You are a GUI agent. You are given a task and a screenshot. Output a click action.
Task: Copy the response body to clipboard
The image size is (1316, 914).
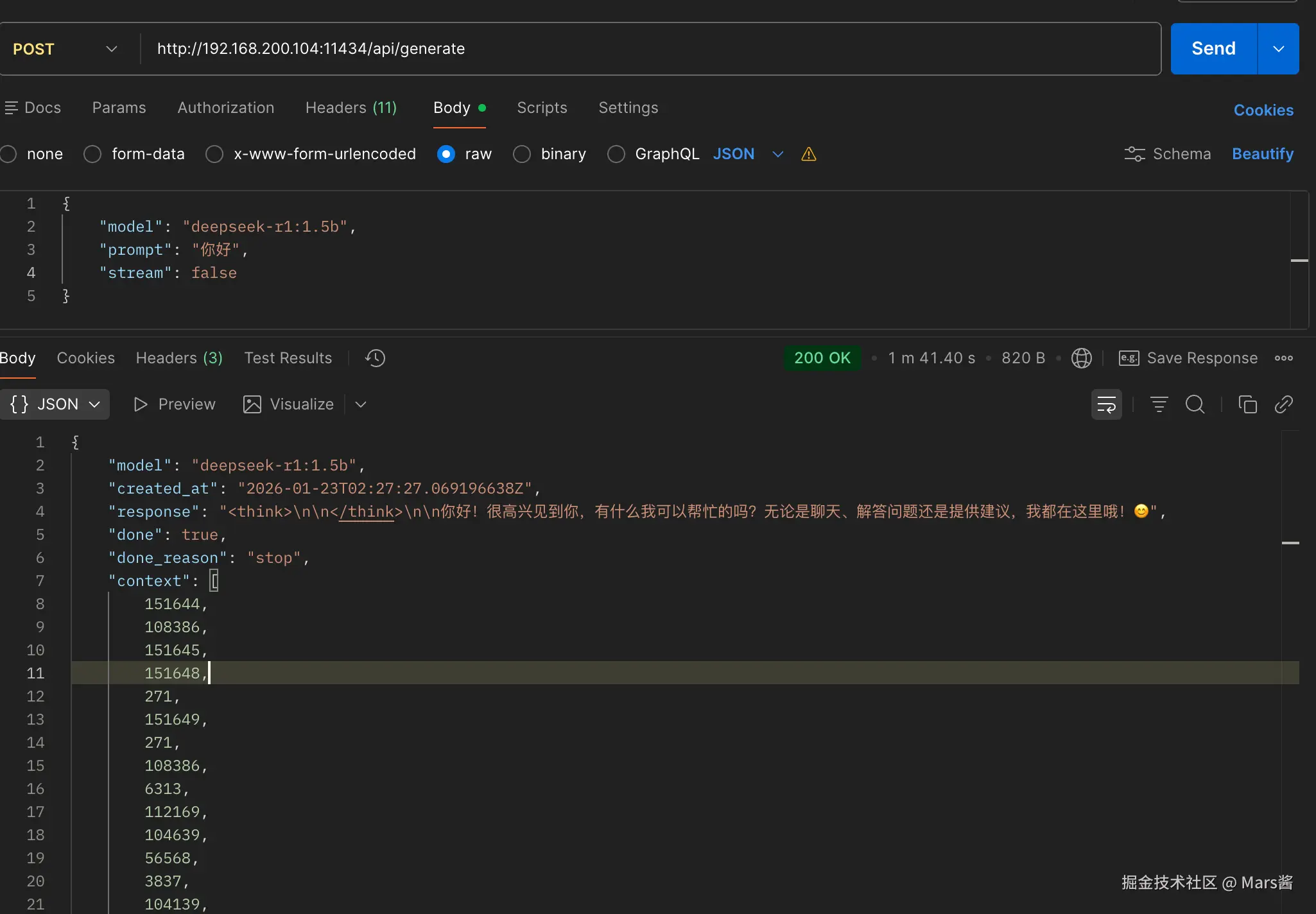coord(1247,404)
